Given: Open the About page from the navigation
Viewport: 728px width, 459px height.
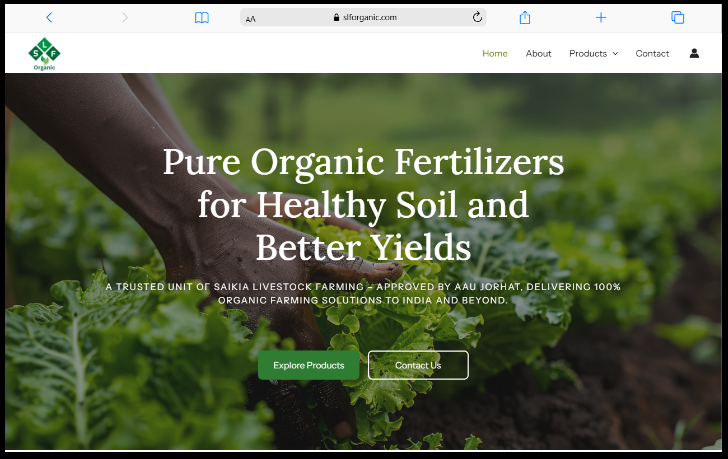Looking at the screenshot, I should click(x=538, y=54).
